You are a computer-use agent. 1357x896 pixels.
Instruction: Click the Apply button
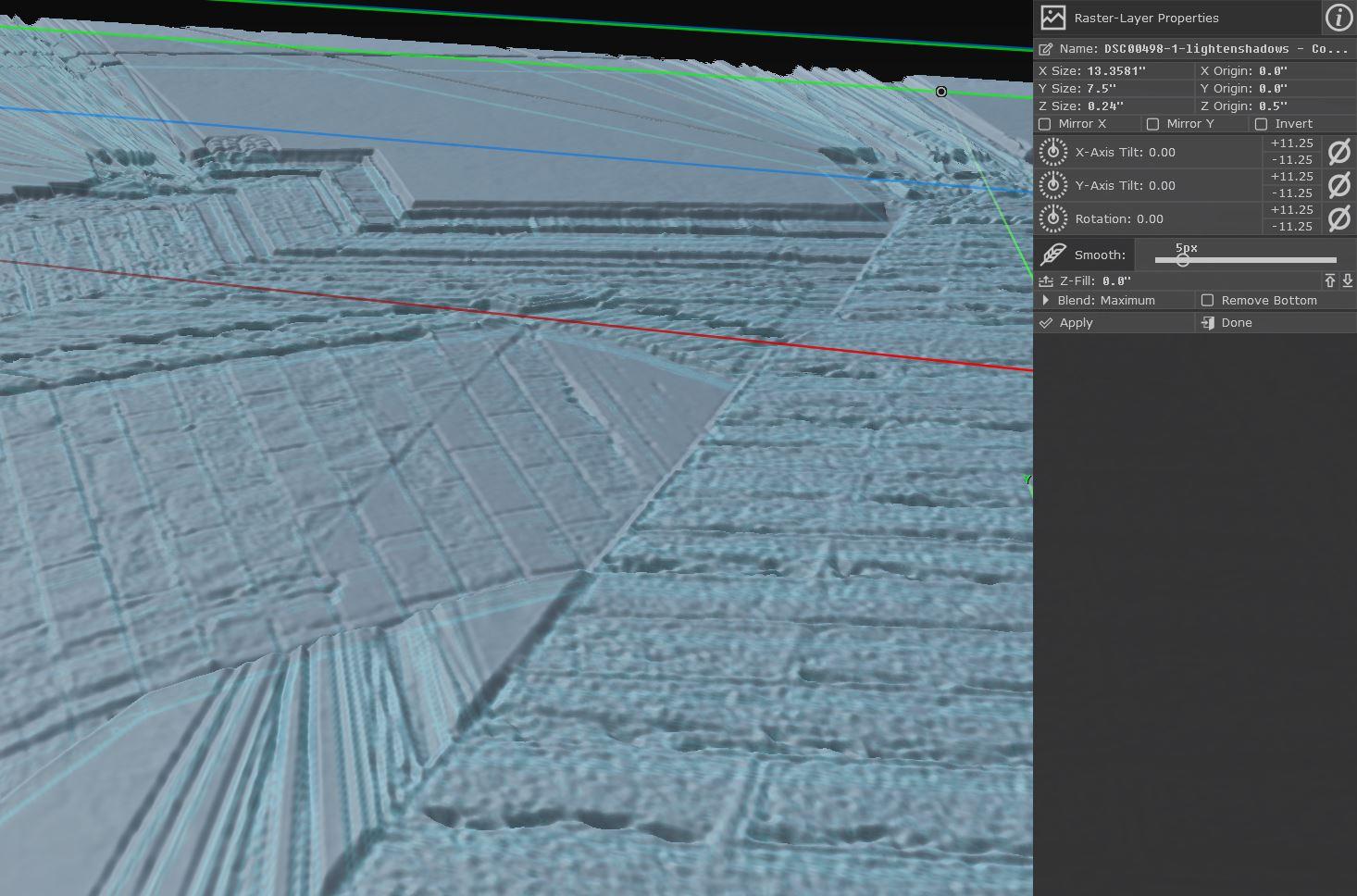tap(1114, 323)
